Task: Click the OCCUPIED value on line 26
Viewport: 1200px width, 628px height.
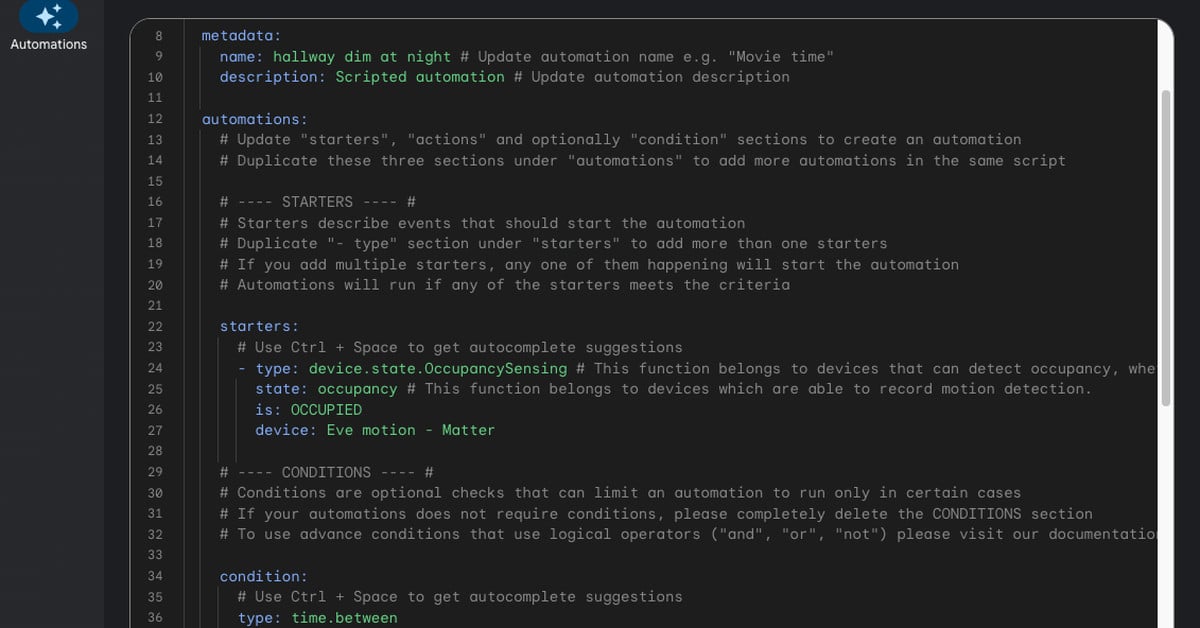Action: click(x=326, y=410)
